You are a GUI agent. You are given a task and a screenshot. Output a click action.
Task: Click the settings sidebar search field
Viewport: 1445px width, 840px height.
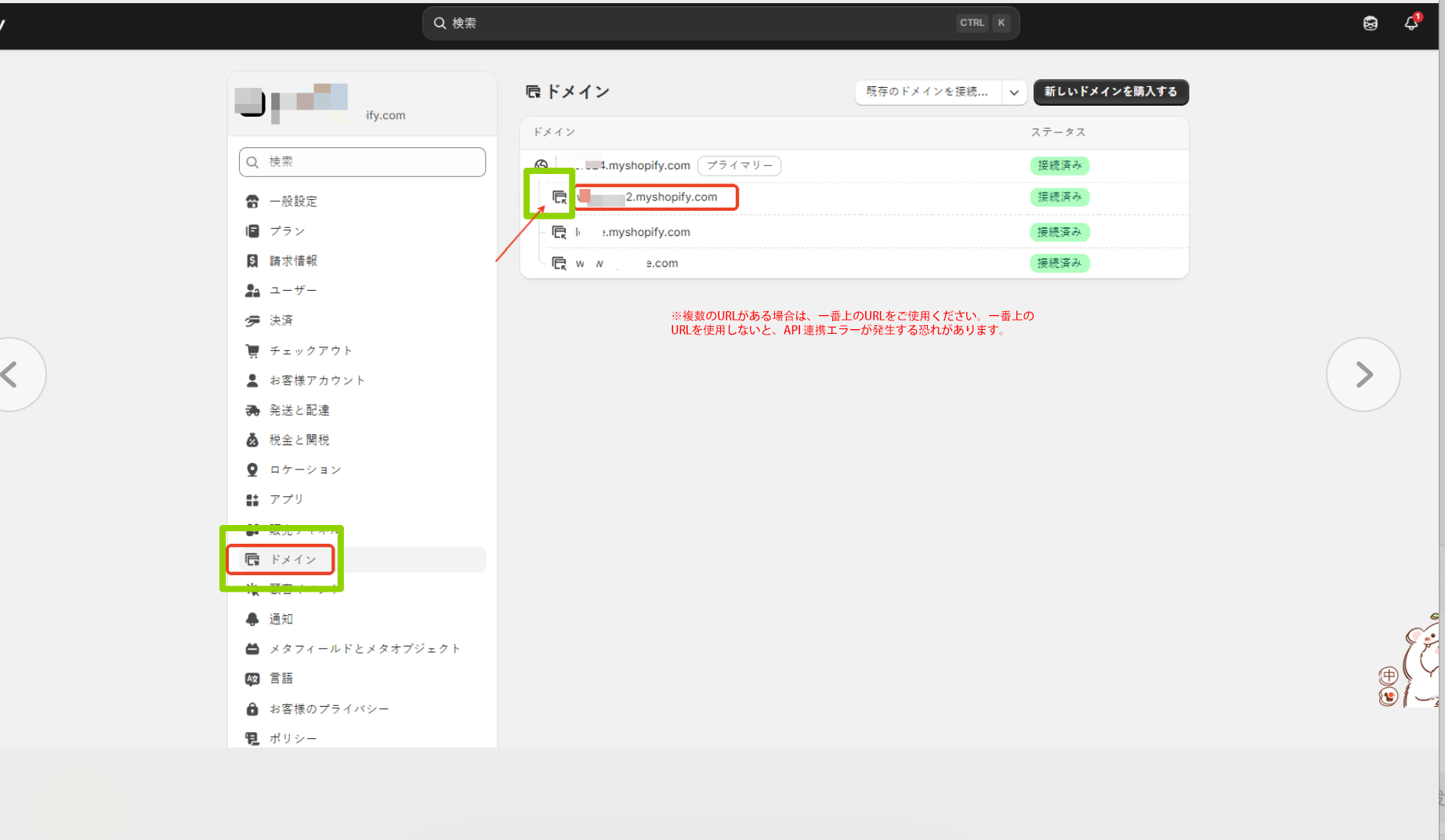(x=362, y=162)
